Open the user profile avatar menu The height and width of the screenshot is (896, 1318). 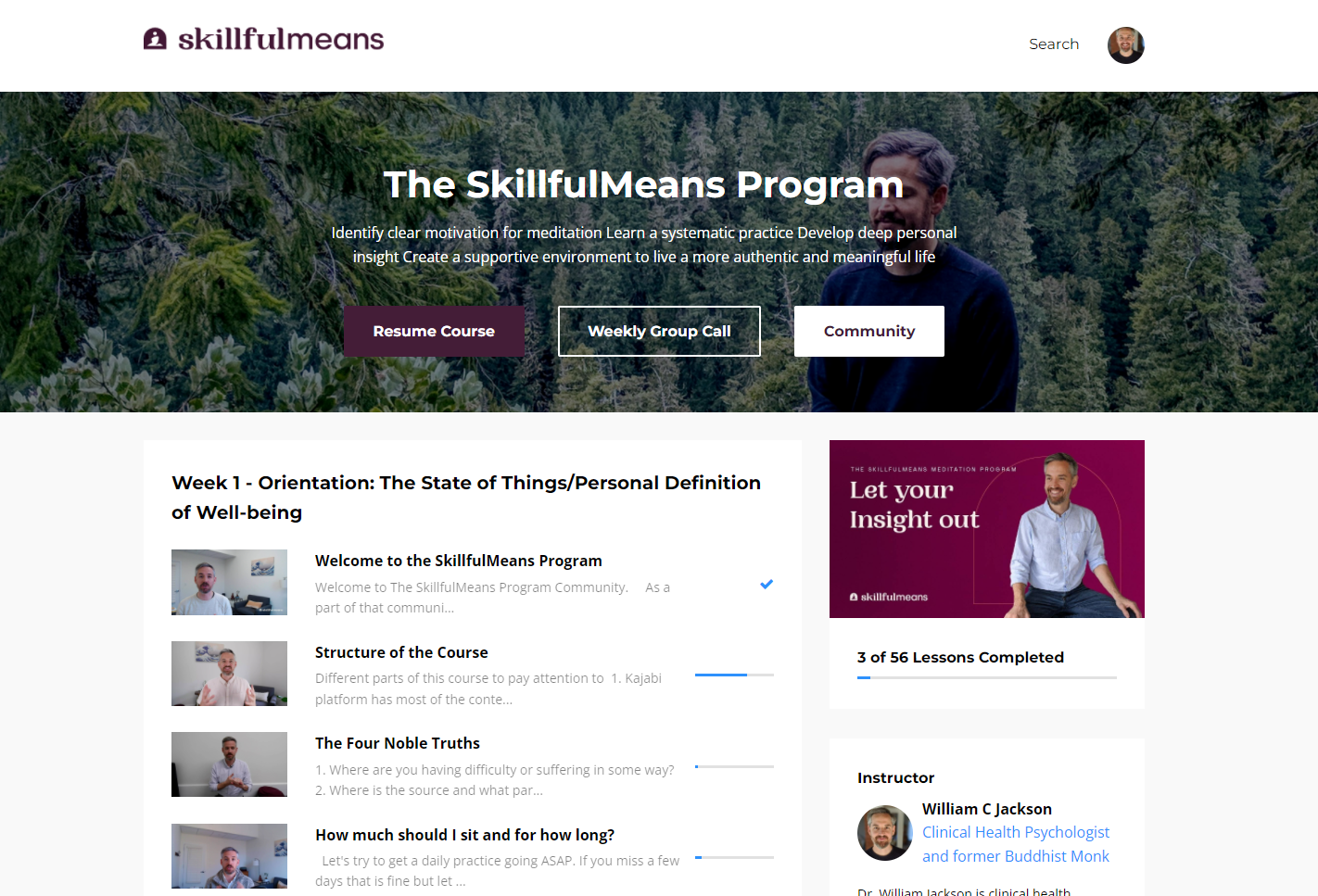[x=1125, y=45]
